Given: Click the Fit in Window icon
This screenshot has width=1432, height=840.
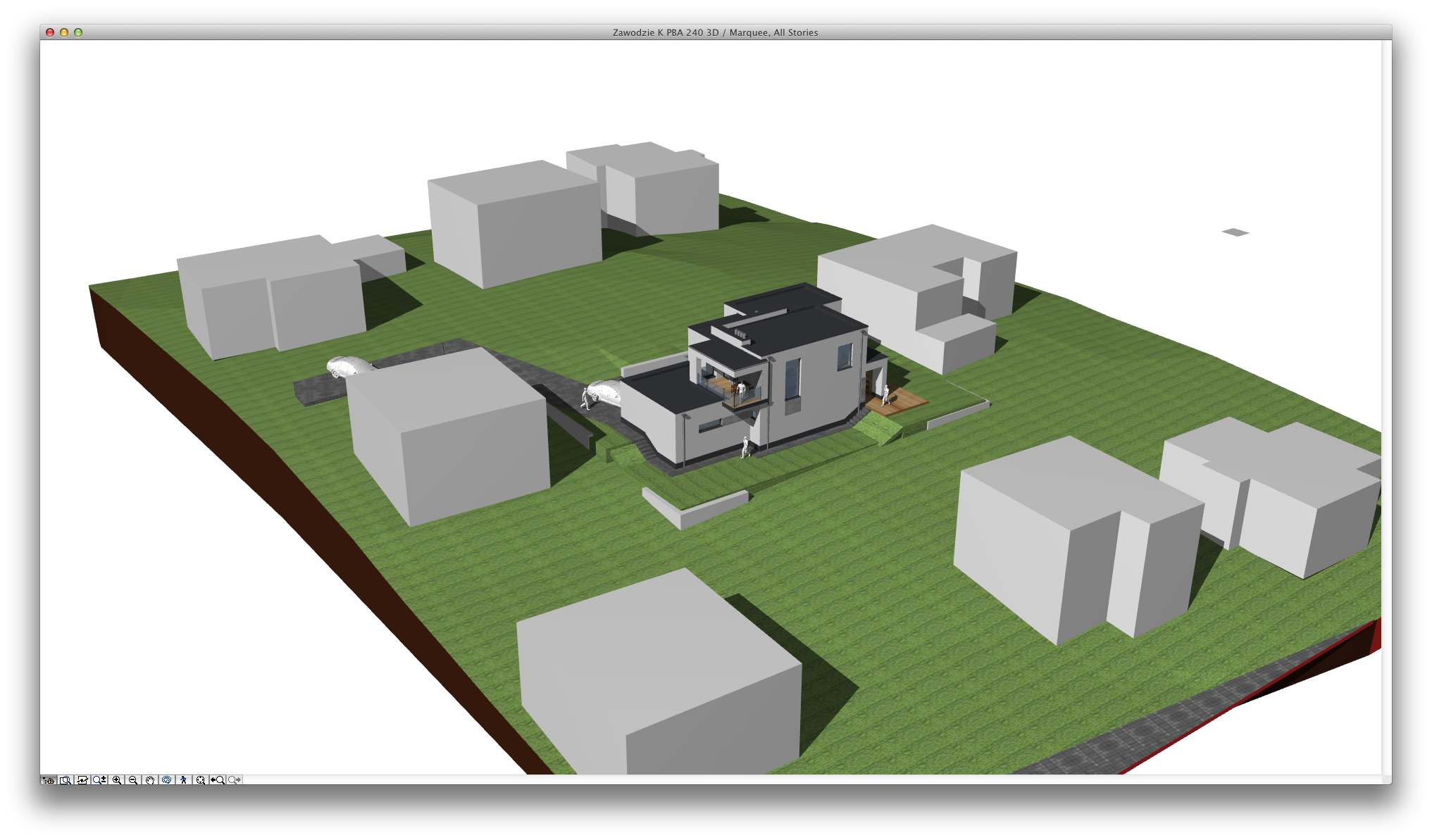Looking at the screenshot, I should (201, 780).
